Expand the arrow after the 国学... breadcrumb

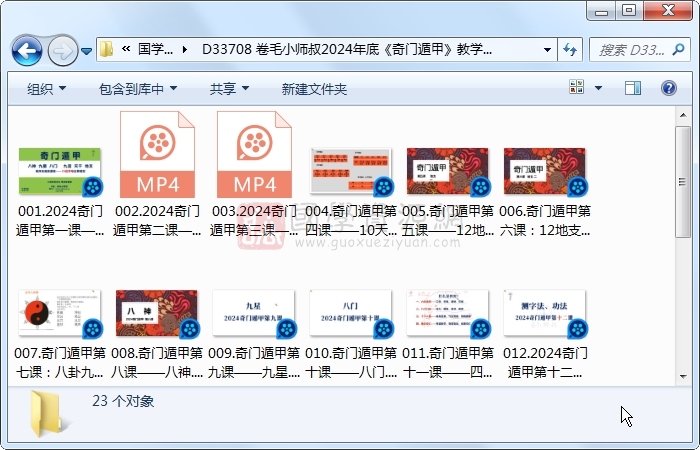click(184, 49)
